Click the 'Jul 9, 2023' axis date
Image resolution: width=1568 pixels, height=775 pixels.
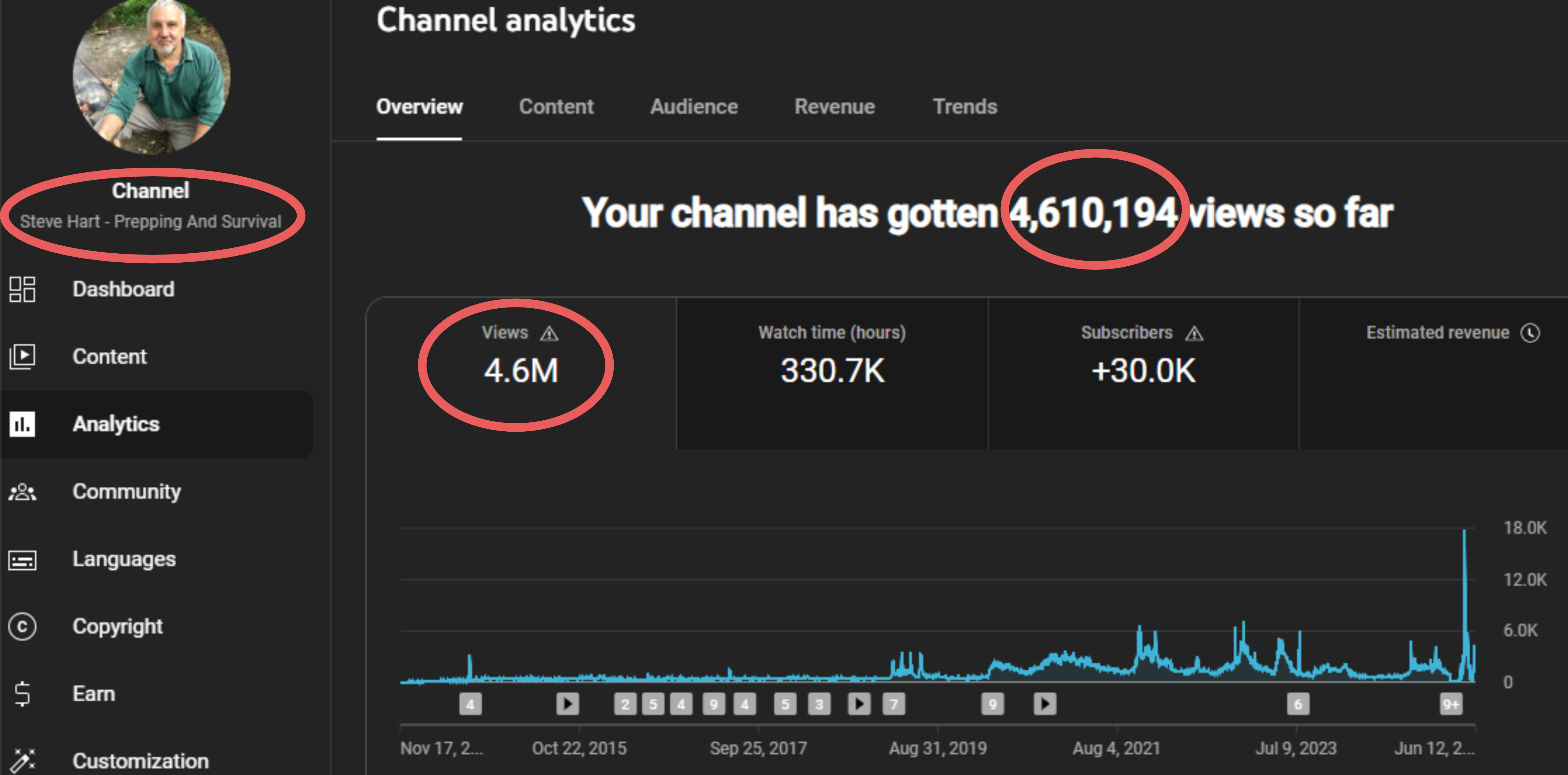click(1296, 748)
